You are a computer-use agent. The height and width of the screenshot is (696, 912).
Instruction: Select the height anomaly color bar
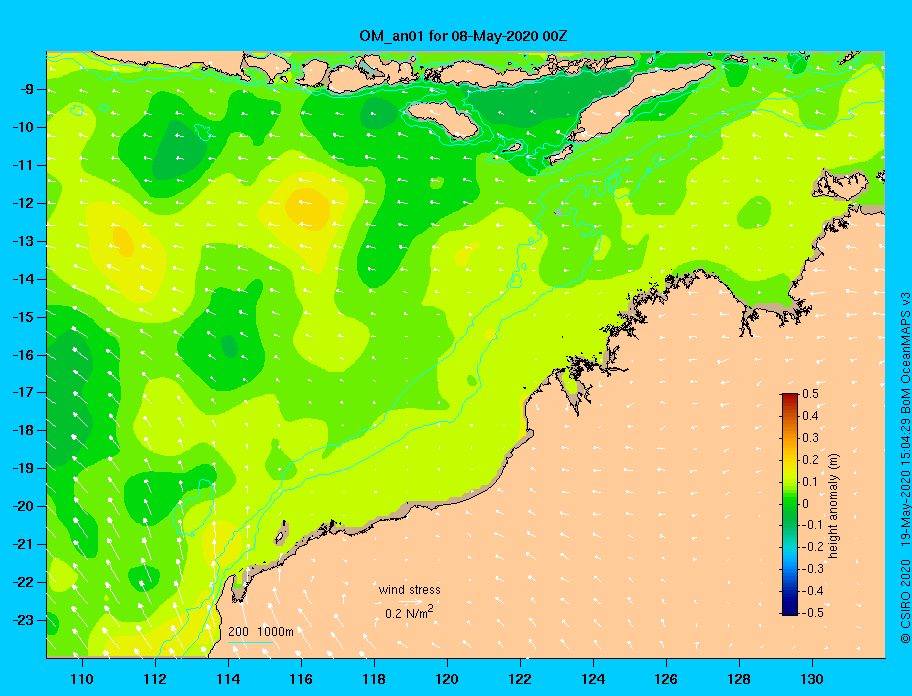click(790, 504)
